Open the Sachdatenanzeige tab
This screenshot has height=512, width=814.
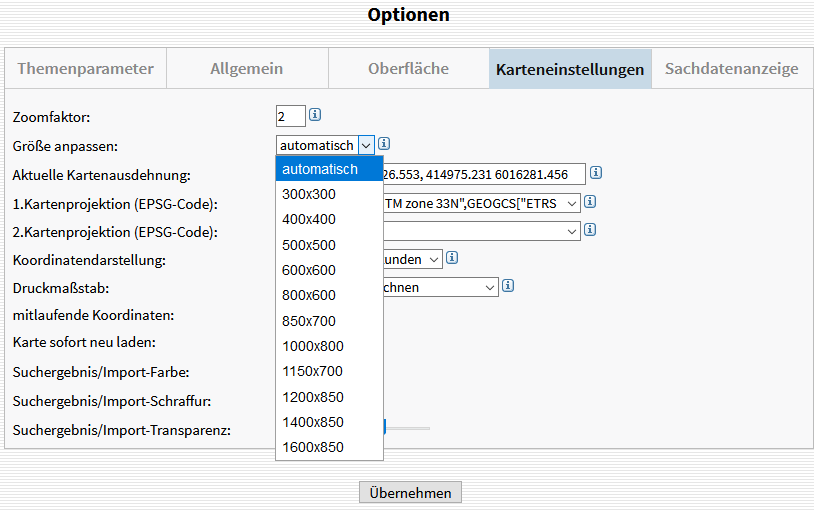pyautogui.click(x=731, y=69)
